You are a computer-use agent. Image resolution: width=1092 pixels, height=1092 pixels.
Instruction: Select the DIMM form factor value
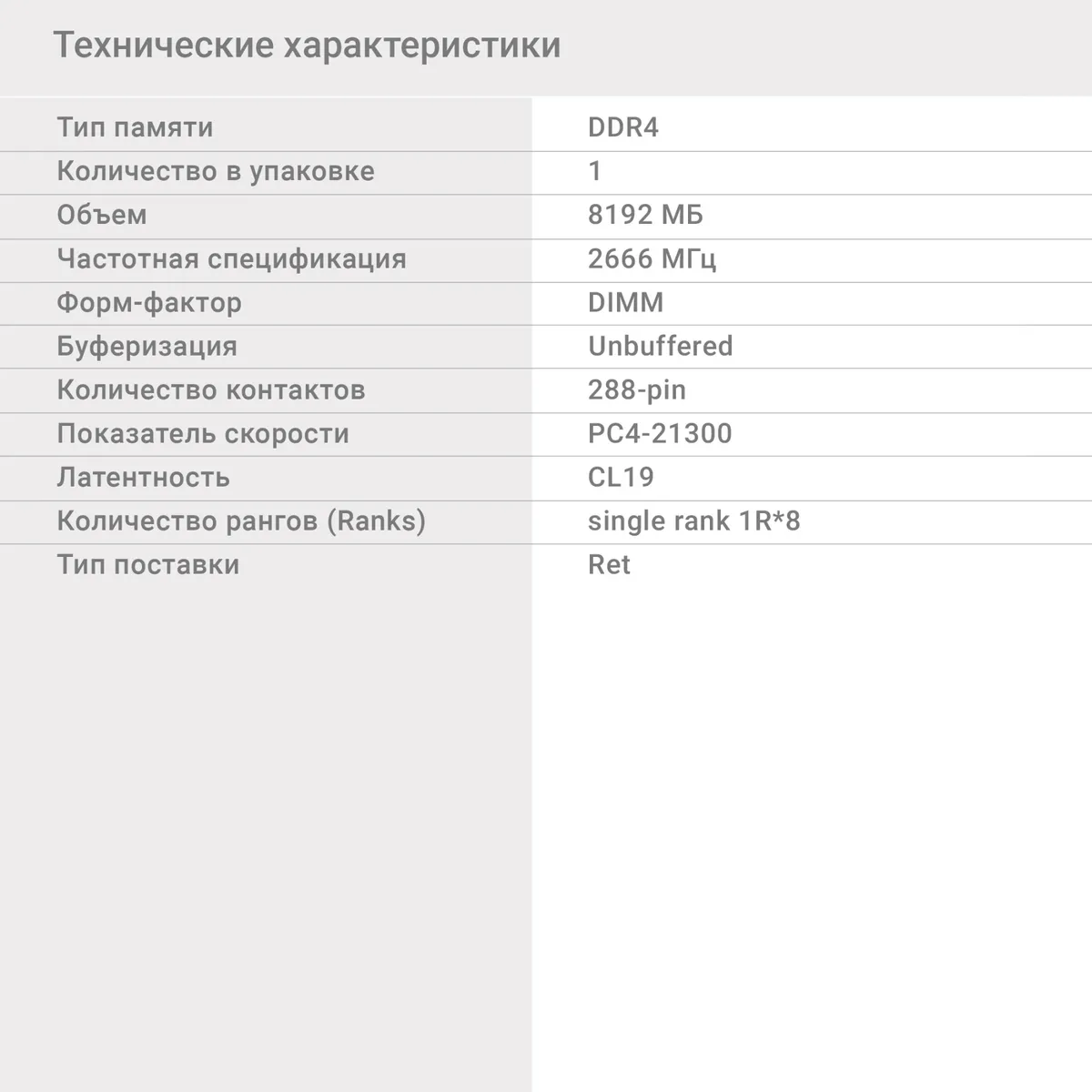pos(625,302)
